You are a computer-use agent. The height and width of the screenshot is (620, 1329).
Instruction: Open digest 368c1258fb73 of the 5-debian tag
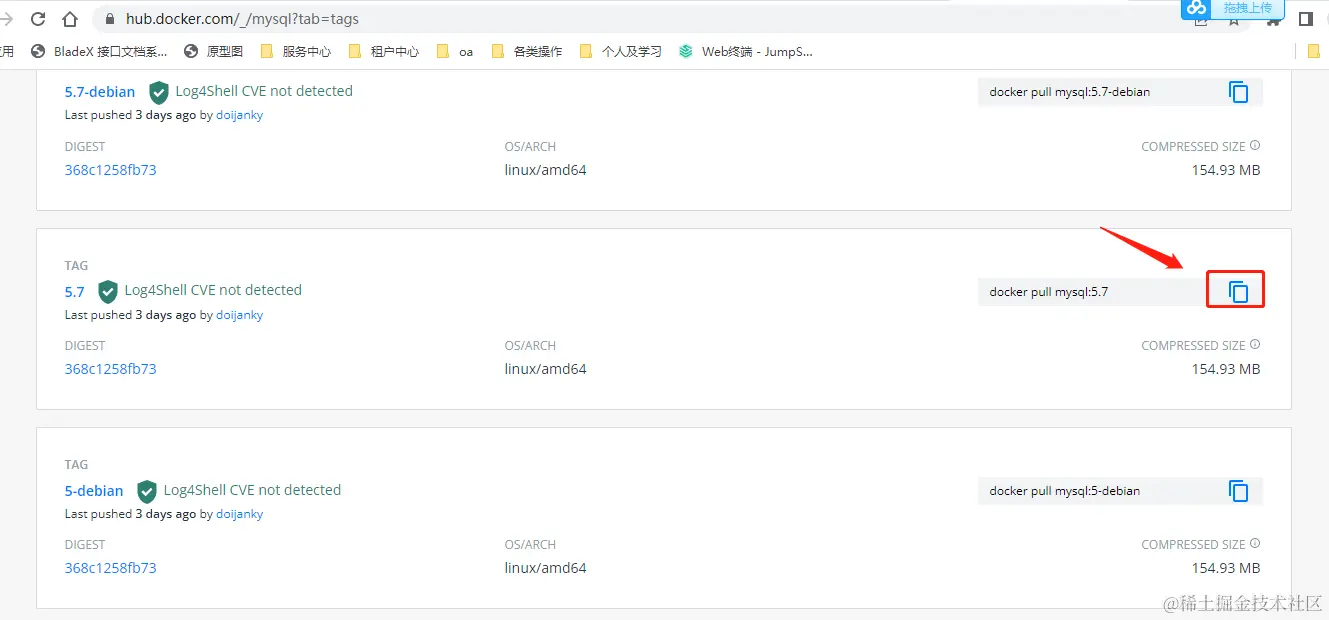(111, 568)
